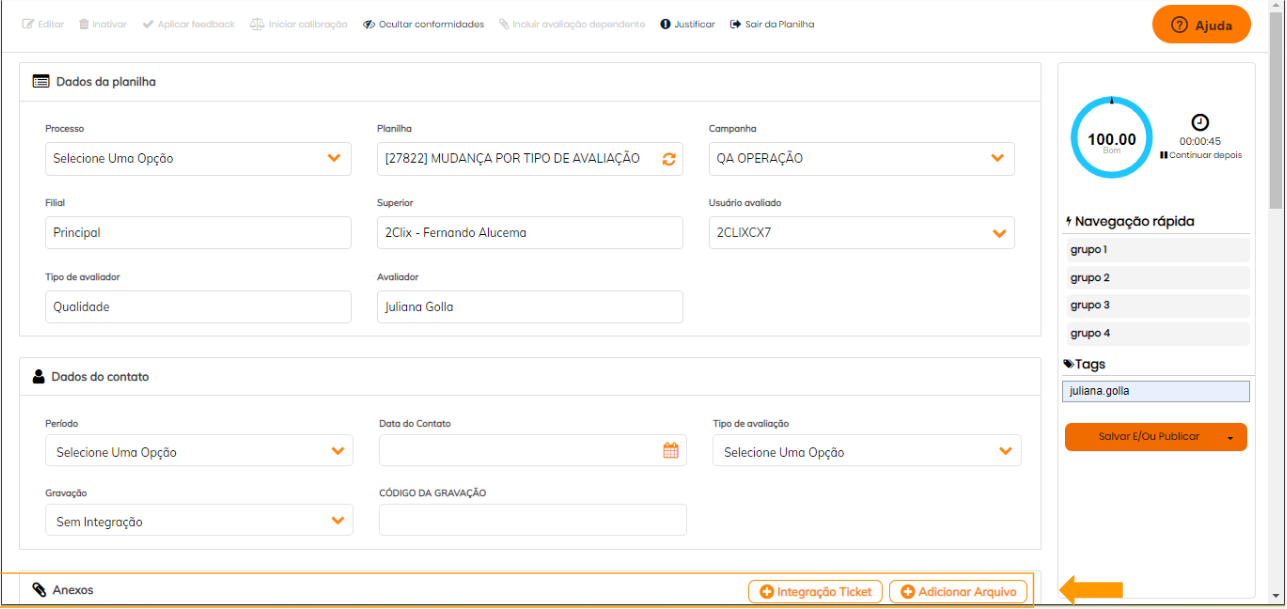Expand the Usuário avaliado dropdown
Image resolution: width=1287 pixels, height=609 pixels.
click(998, 233)
